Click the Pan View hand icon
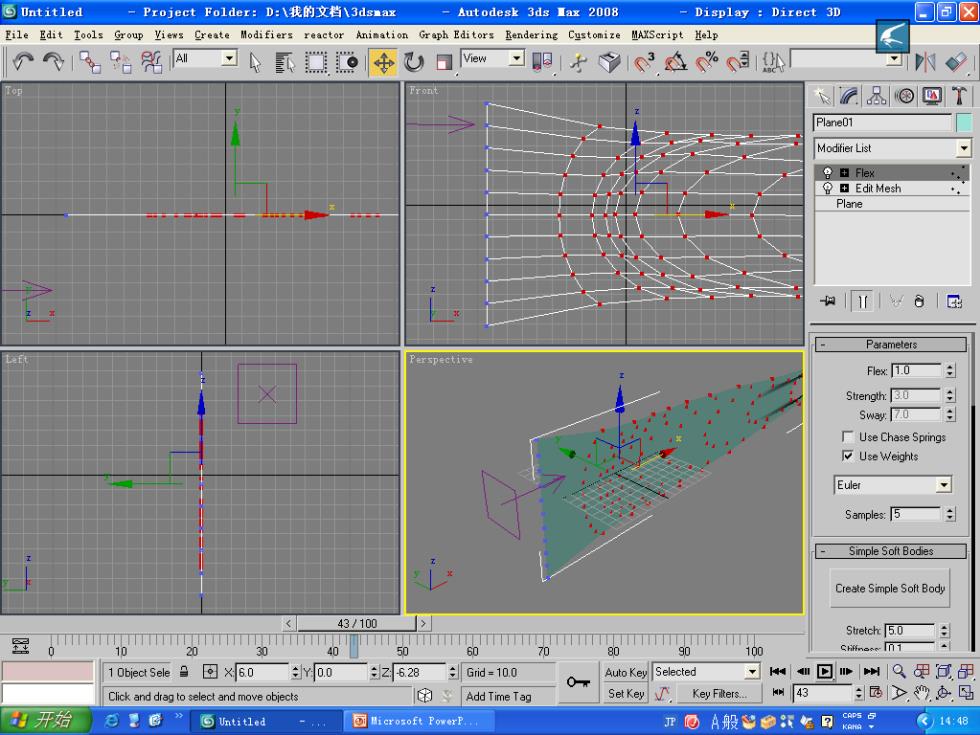Screen dimensions: 980x735 [x=921, y=692]
